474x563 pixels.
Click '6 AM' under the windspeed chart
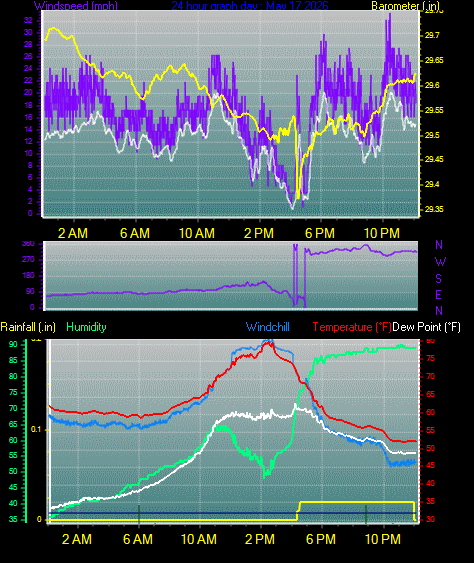(135, 233)
